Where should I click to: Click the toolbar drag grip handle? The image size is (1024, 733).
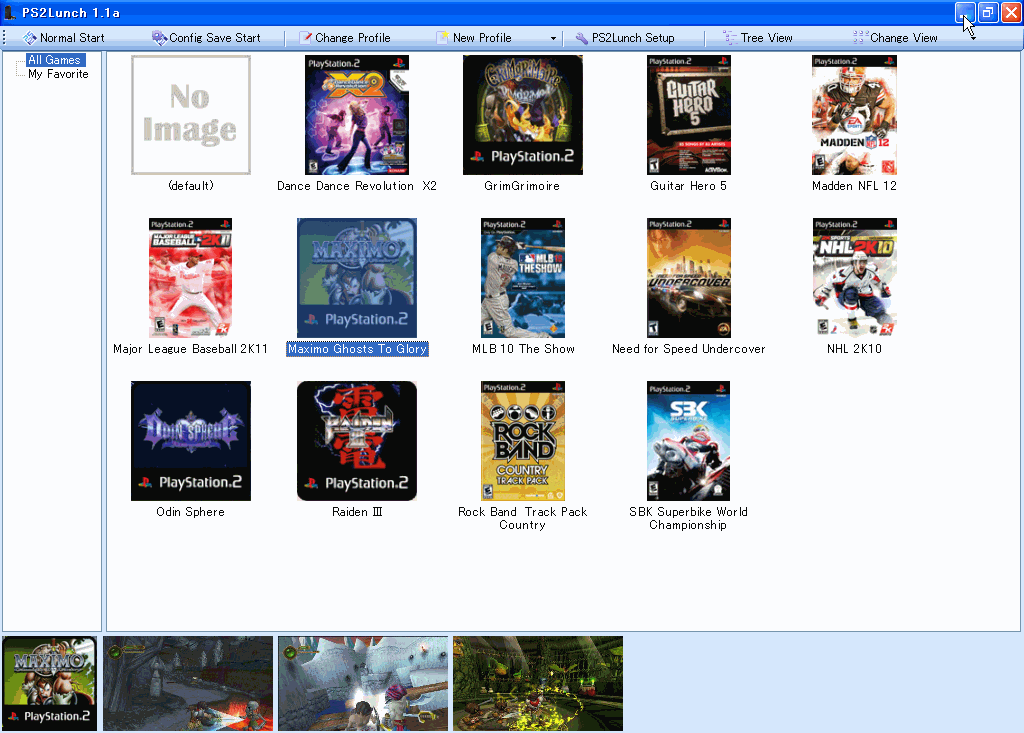[5, 38]
